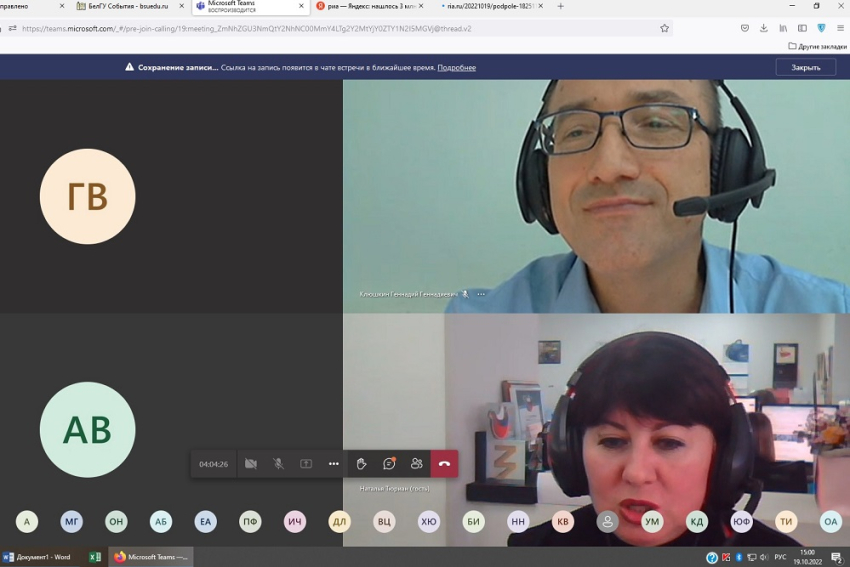Open the meeting chat conversation
The height and width of the screenshot is (567, 850).
tap(389, 464)
